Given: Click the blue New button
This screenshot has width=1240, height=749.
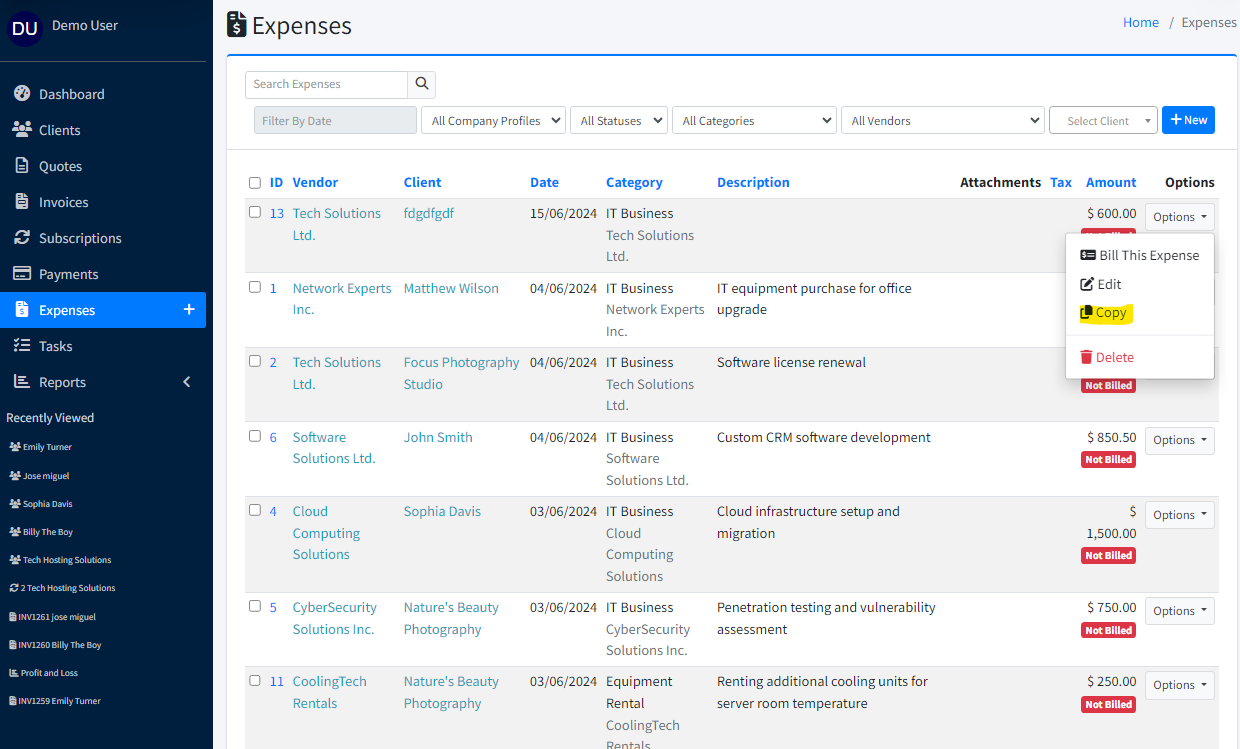Looking at the screenshot, I should tap(1188, 120).
